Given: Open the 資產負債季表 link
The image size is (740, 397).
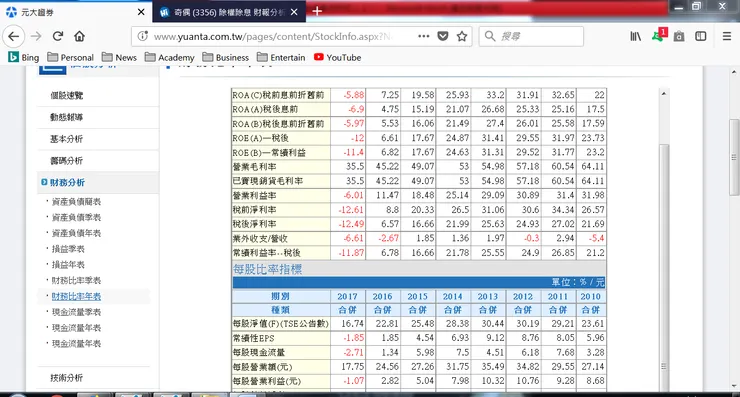Looking at the screenshot, I should 76,217.
